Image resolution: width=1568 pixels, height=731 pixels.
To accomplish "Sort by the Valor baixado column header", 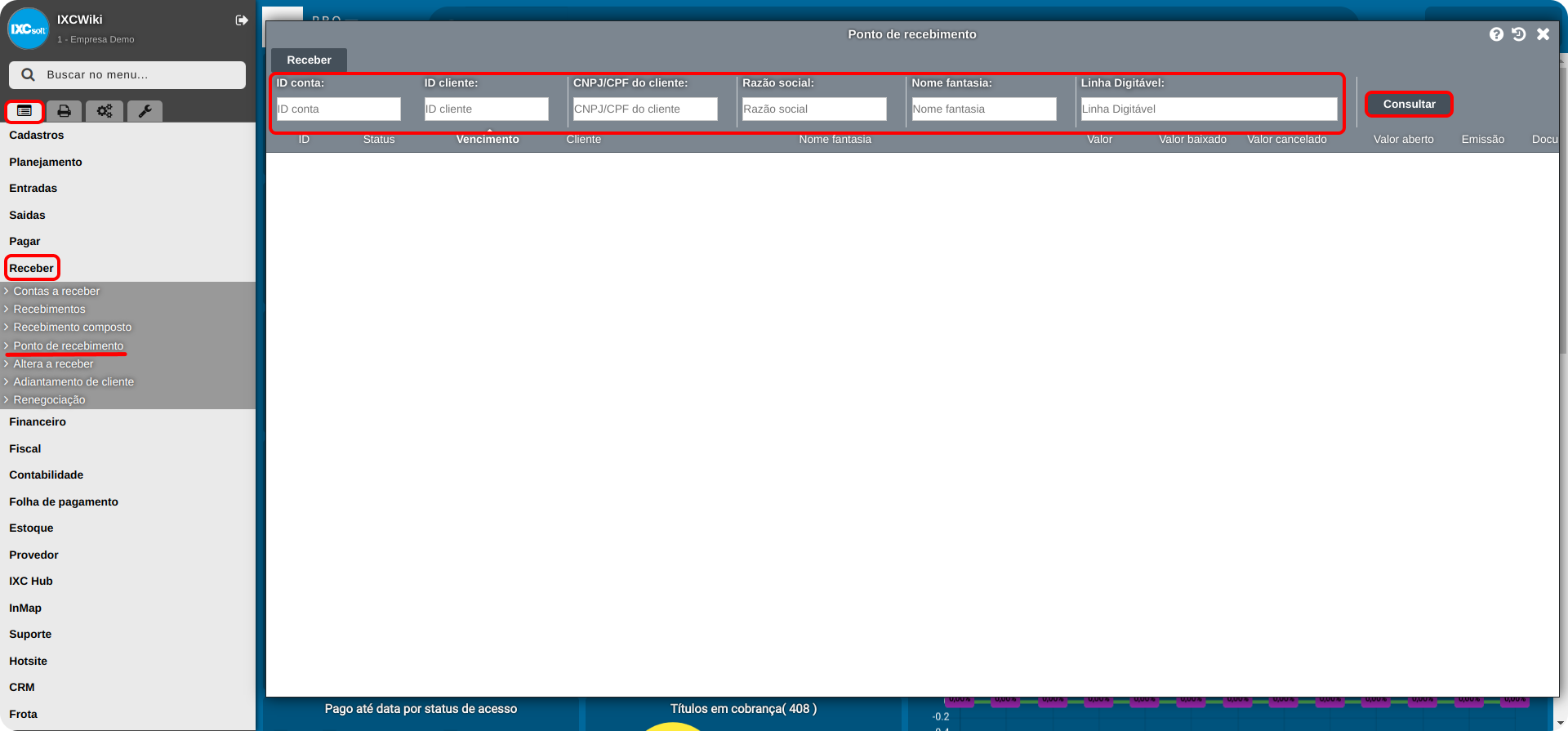I will click(x=1192, y=140).
